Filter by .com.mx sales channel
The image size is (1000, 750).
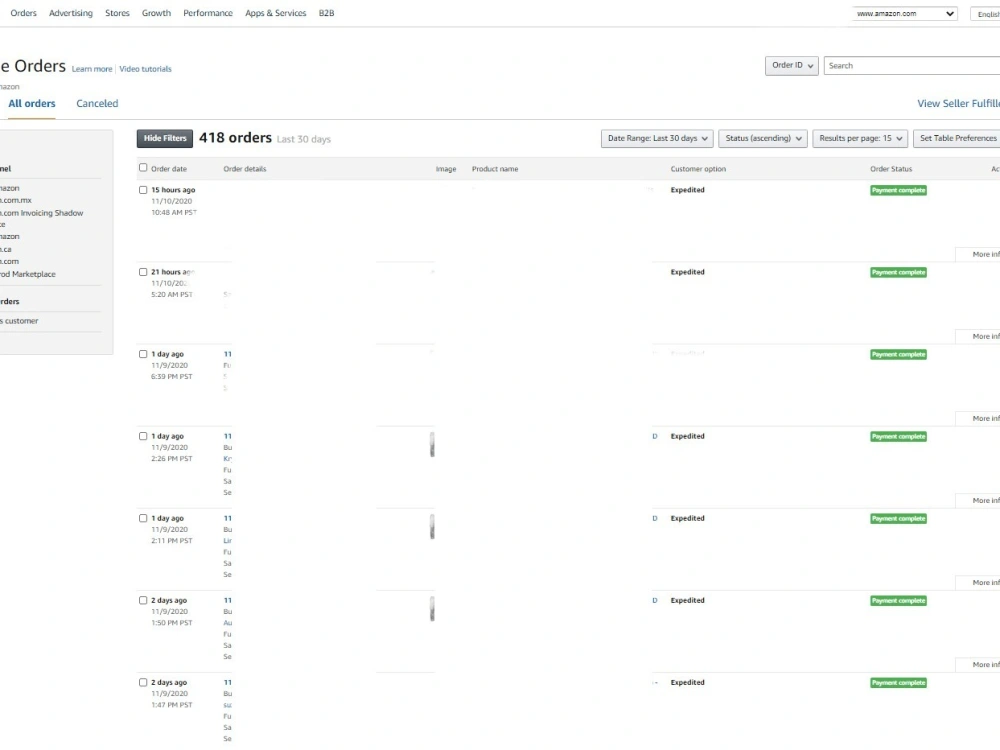[x=16, y=200]
